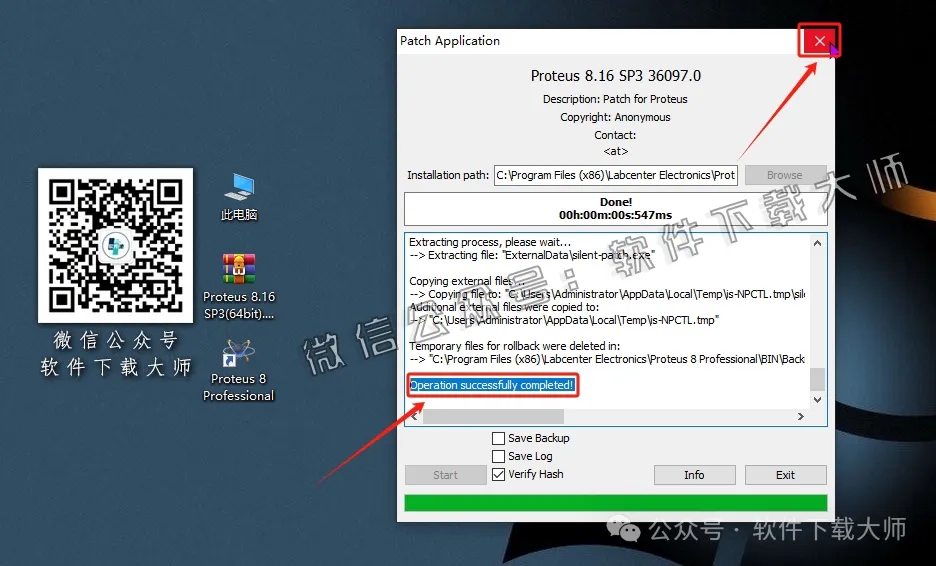
Task: Click the 'Done!' status text
Action: (x=615, y=202)
